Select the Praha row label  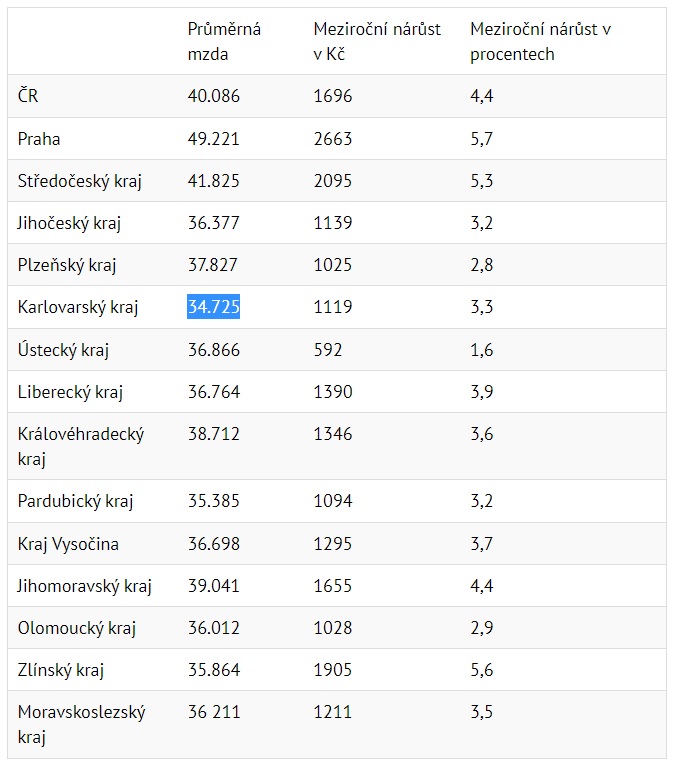point(39,139)
